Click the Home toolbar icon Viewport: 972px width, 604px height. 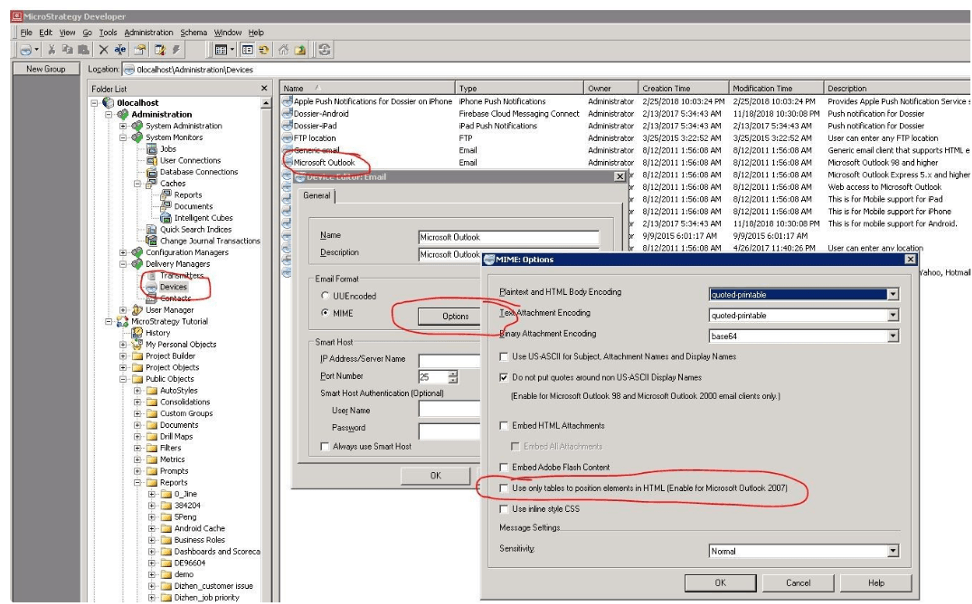coord(283,50)
